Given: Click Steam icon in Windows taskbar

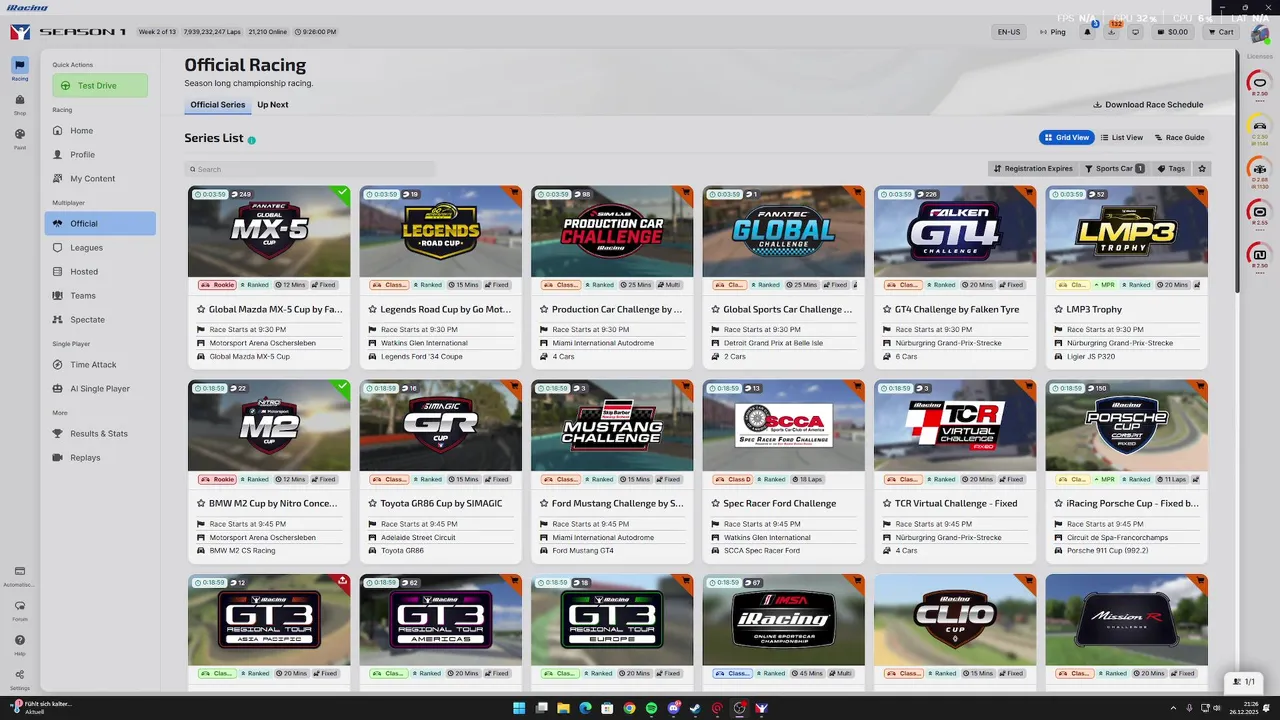Looking at the screenshot, I should (x=695, y=708).
